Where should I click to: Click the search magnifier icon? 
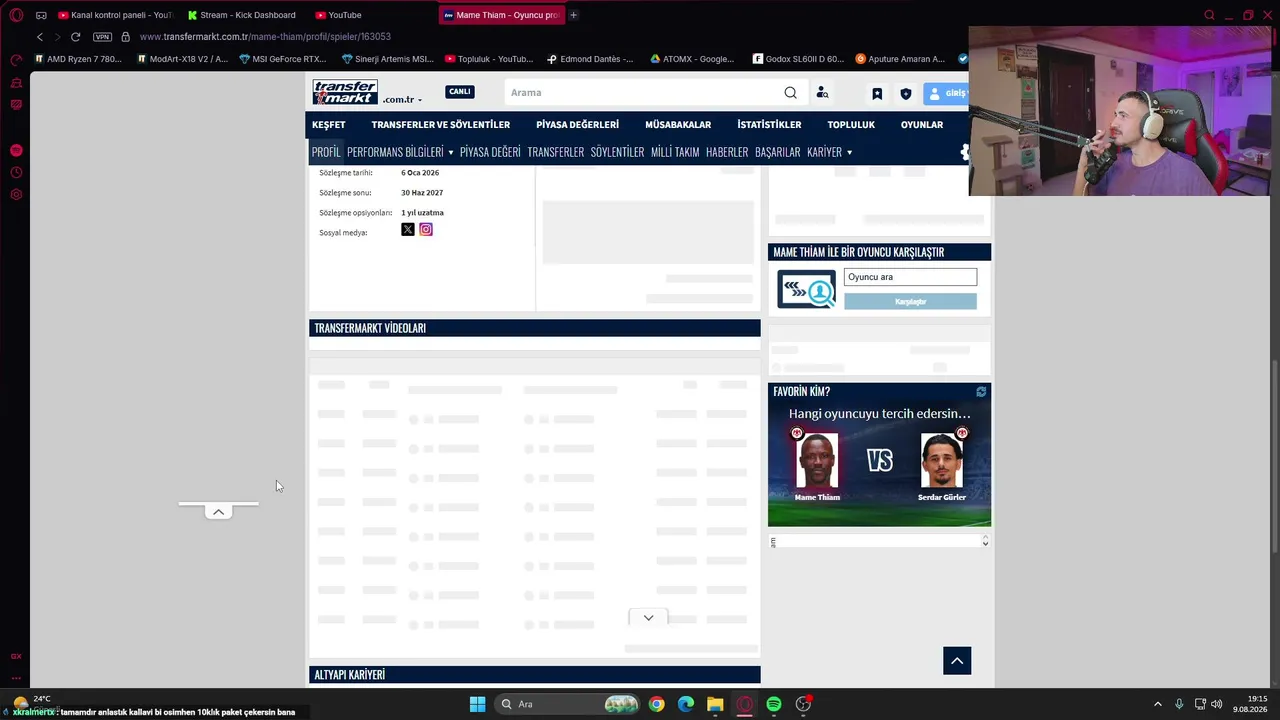pyautogui.click(x=791, y=93)
